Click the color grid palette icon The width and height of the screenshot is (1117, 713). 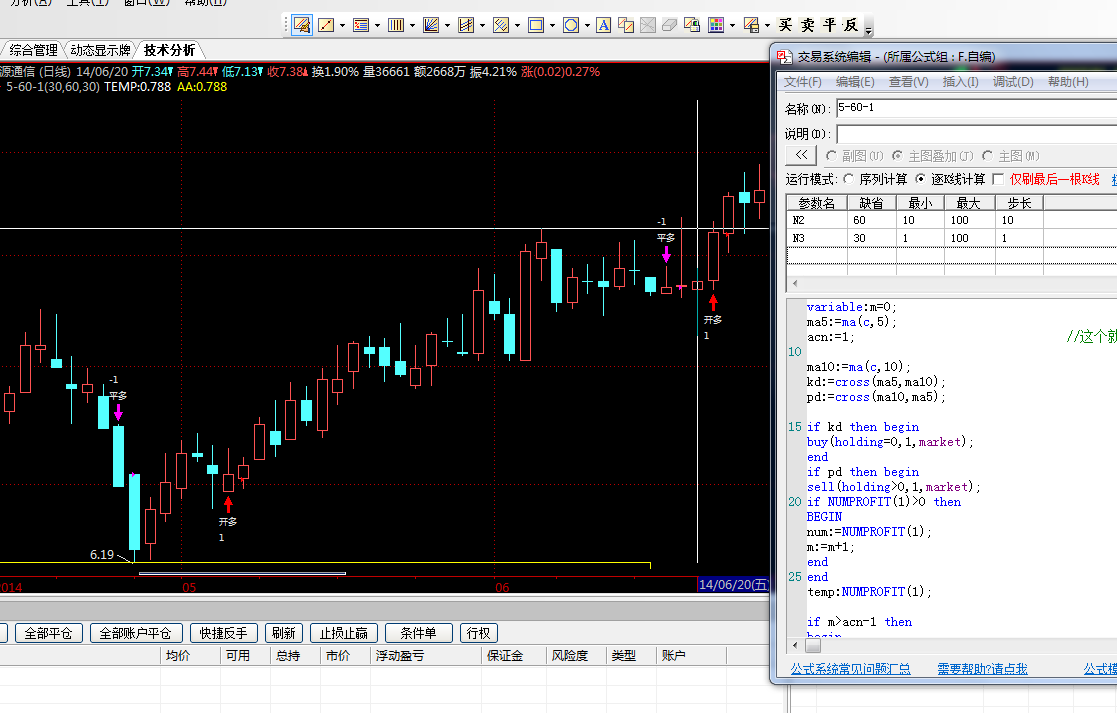(716, 25)
